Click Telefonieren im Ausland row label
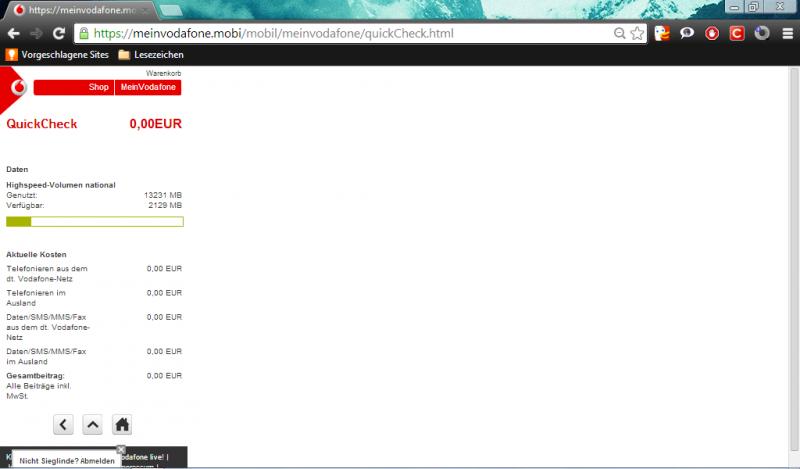 [x=36, y=298]
